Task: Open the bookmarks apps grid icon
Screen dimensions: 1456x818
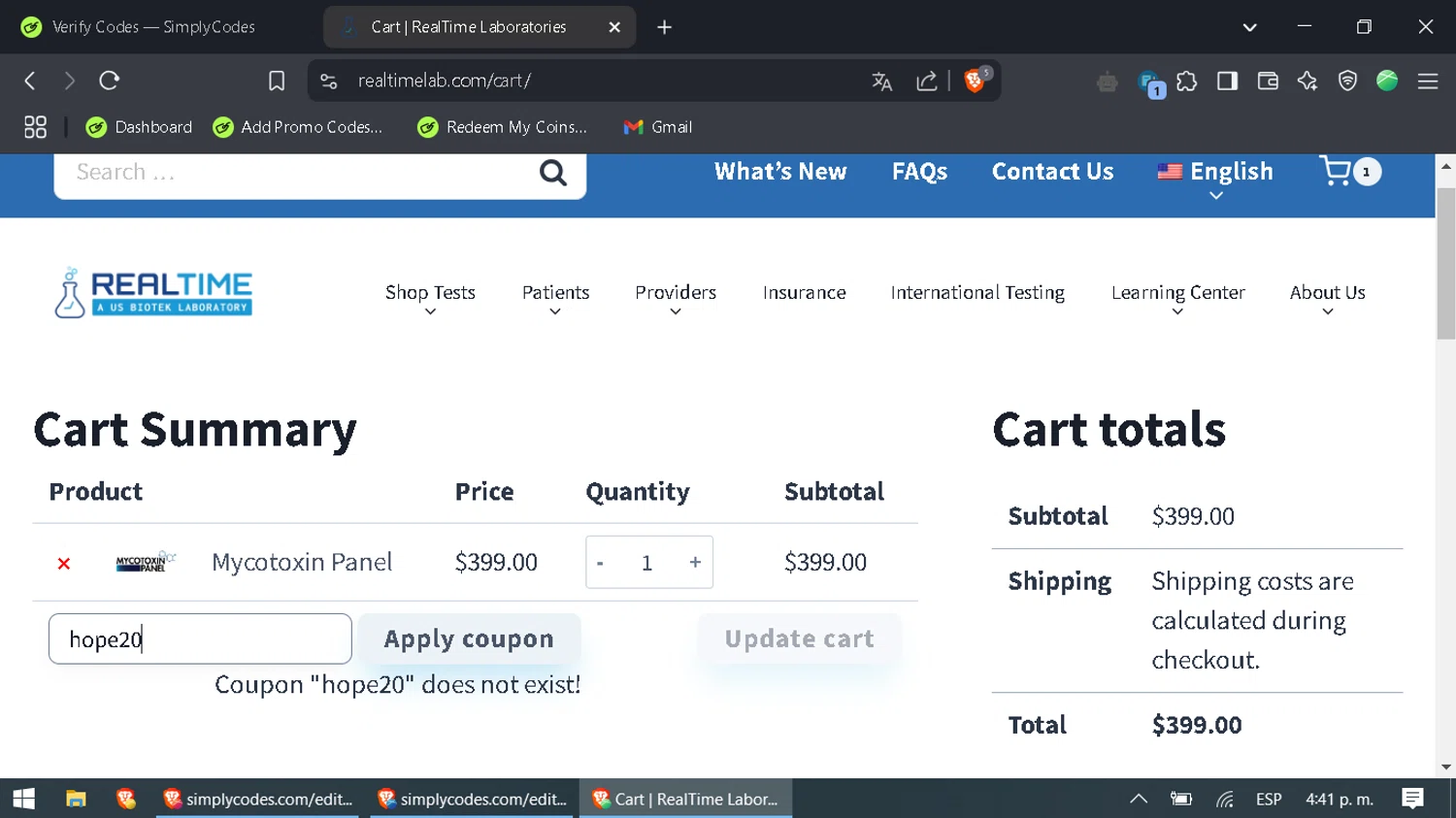Action: tap(35, 127)
